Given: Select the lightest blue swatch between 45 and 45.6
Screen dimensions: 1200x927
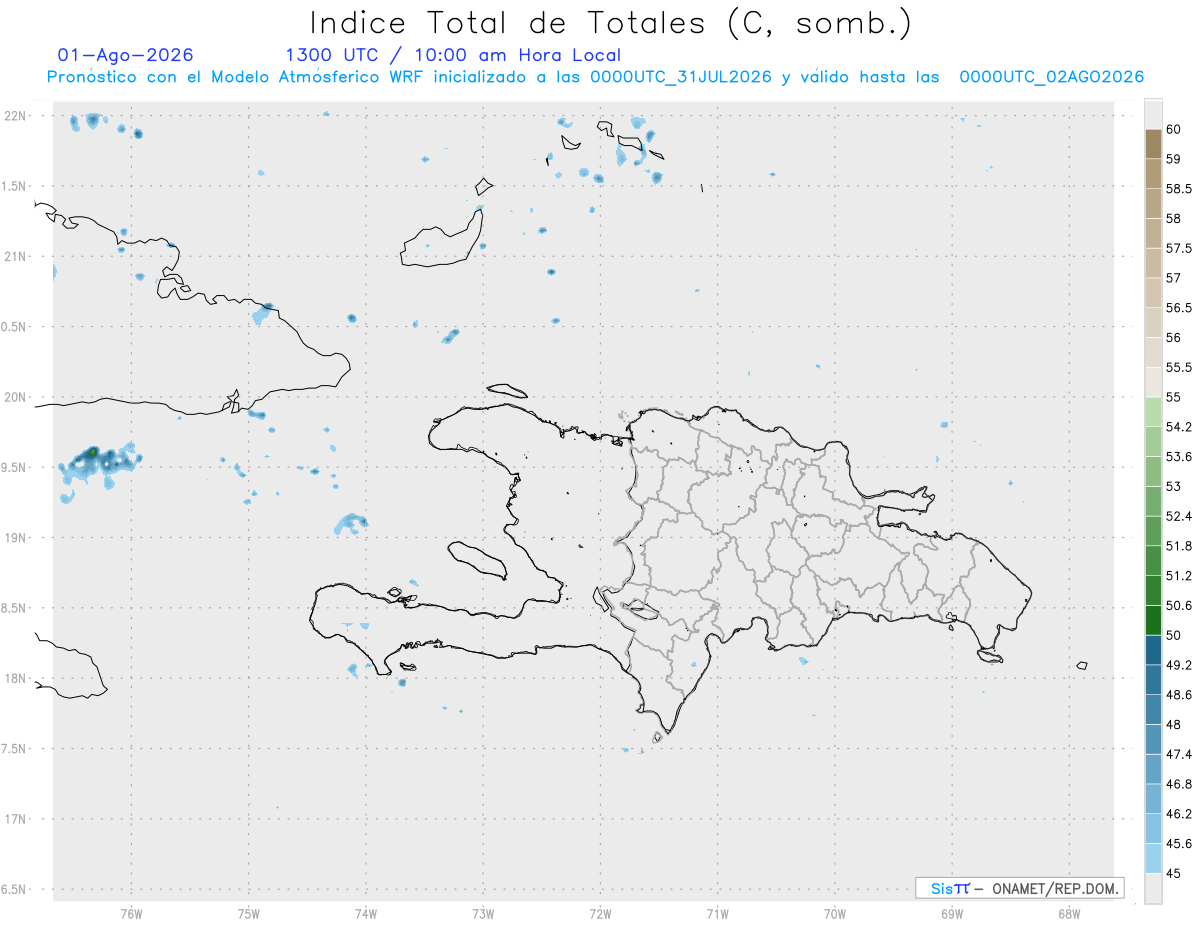Looking at the screenshot, I should click(x=1153, y=858).
